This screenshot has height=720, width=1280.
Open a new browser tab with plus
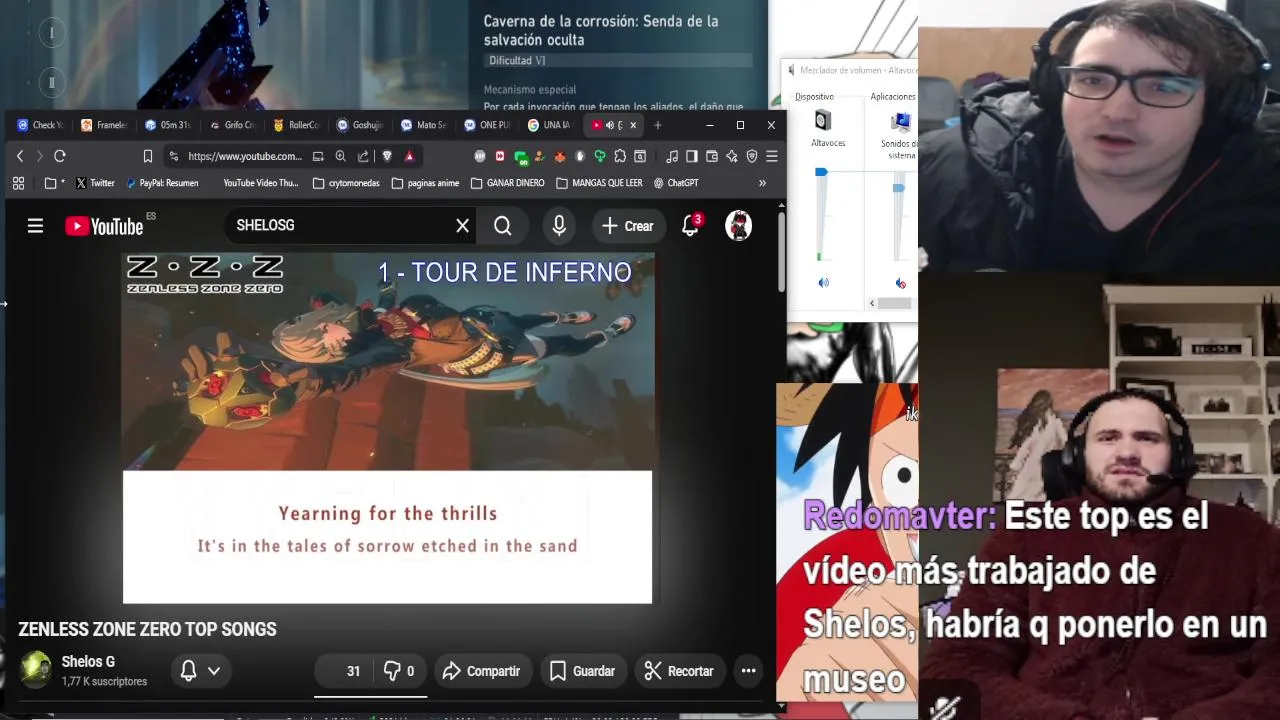point(657,125)
